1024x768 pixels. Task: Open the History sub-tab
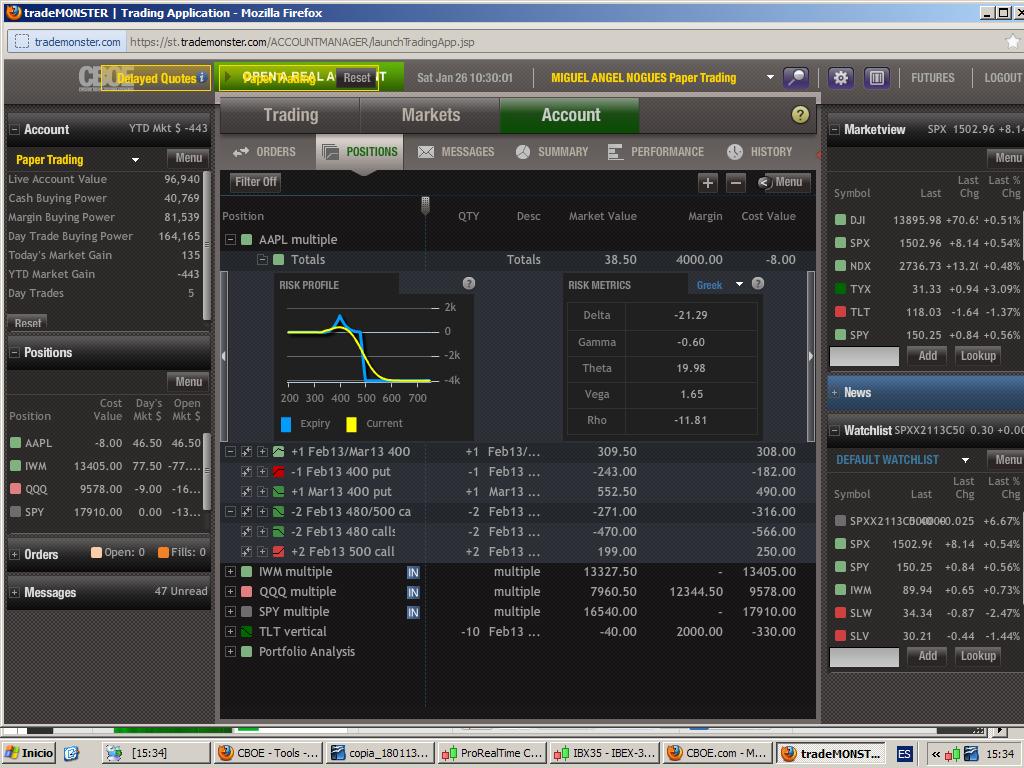click(x=760, y=152)
